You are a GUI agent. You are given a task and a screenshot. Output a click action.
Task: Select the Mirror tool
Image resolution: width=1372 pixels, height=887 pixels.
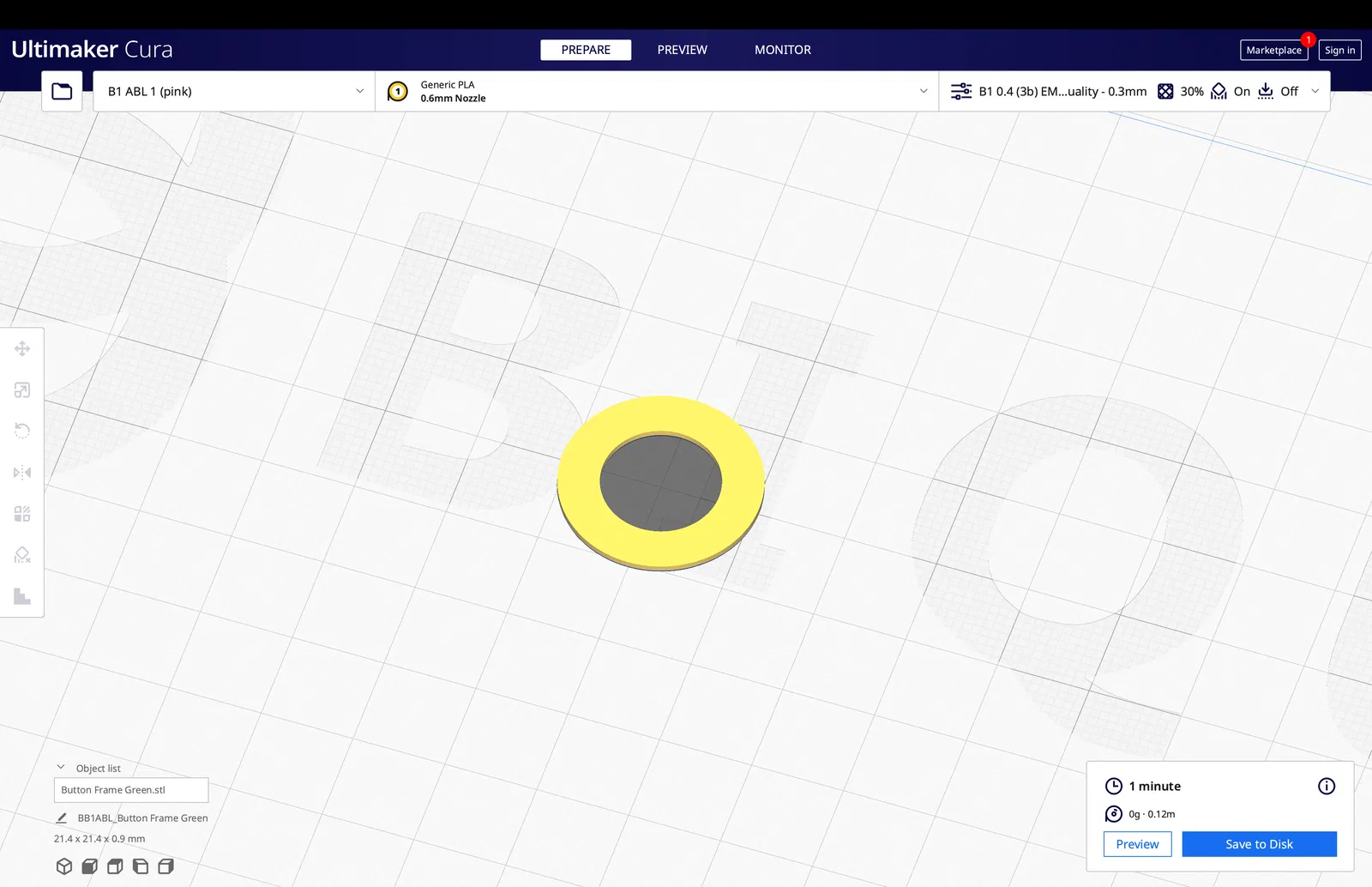(x=22, y=473)
